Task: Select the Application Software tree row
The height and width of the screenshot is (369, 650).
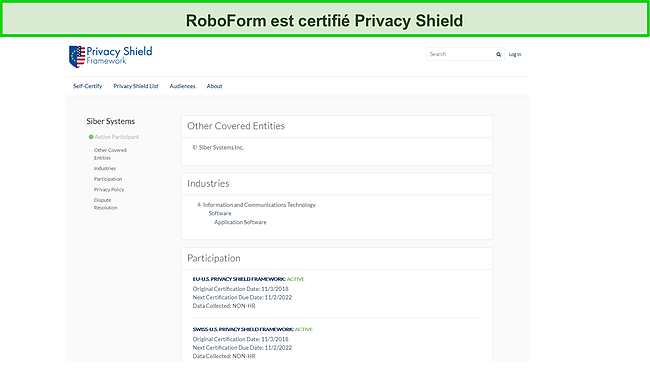Action: pyautogui.click(x=240, y=222)
